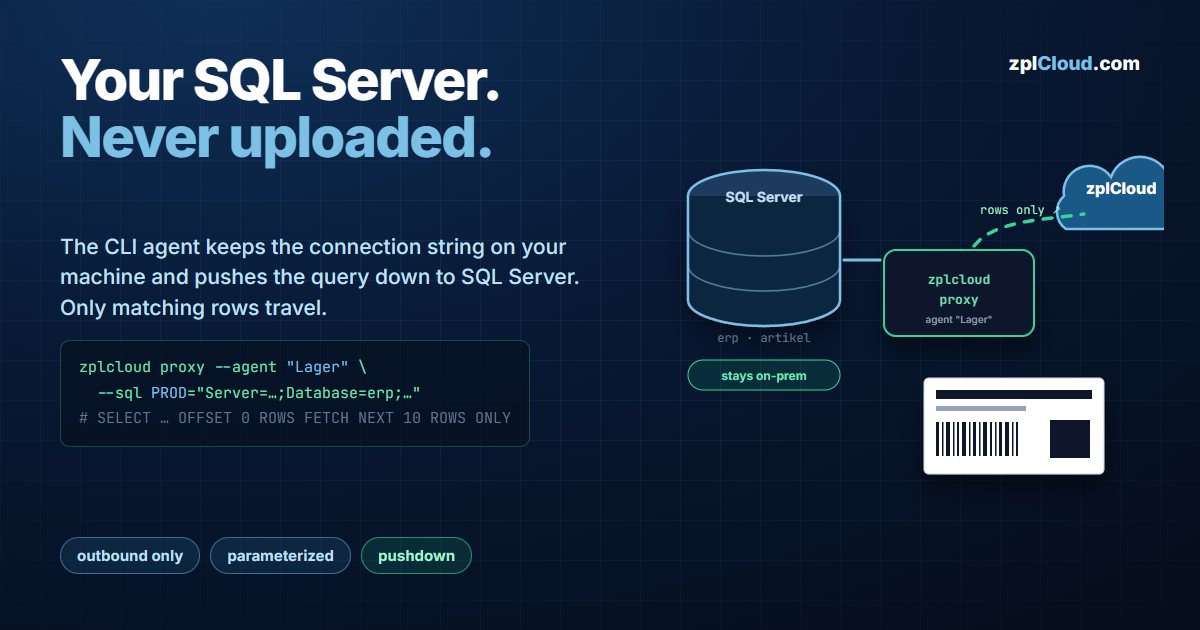Image resolution: width=1200 pixels, height=630 pixels.
Task: Click the 'The CLI agent keeps the connection' line
Action: (x=314, y=246)
